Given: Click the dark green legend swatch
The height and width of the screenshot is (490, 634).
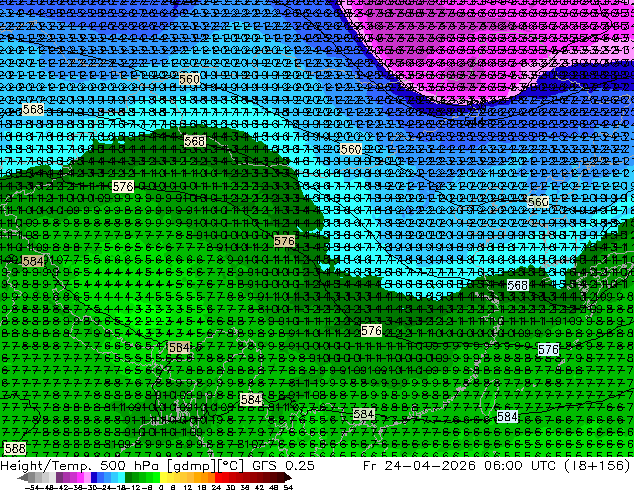Looking at the screenshot, I should (x=129, y=477).
